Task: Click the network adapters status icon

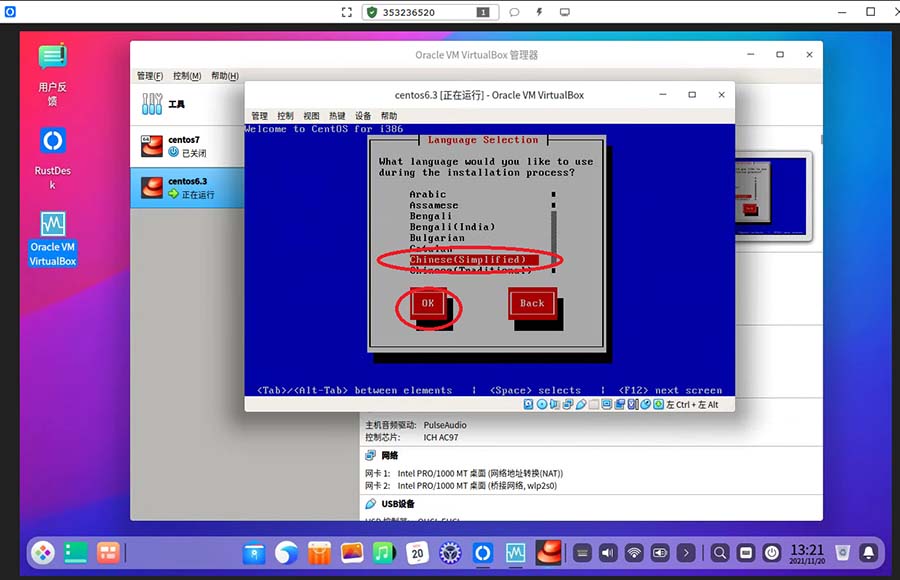Action: click(568, 404)
